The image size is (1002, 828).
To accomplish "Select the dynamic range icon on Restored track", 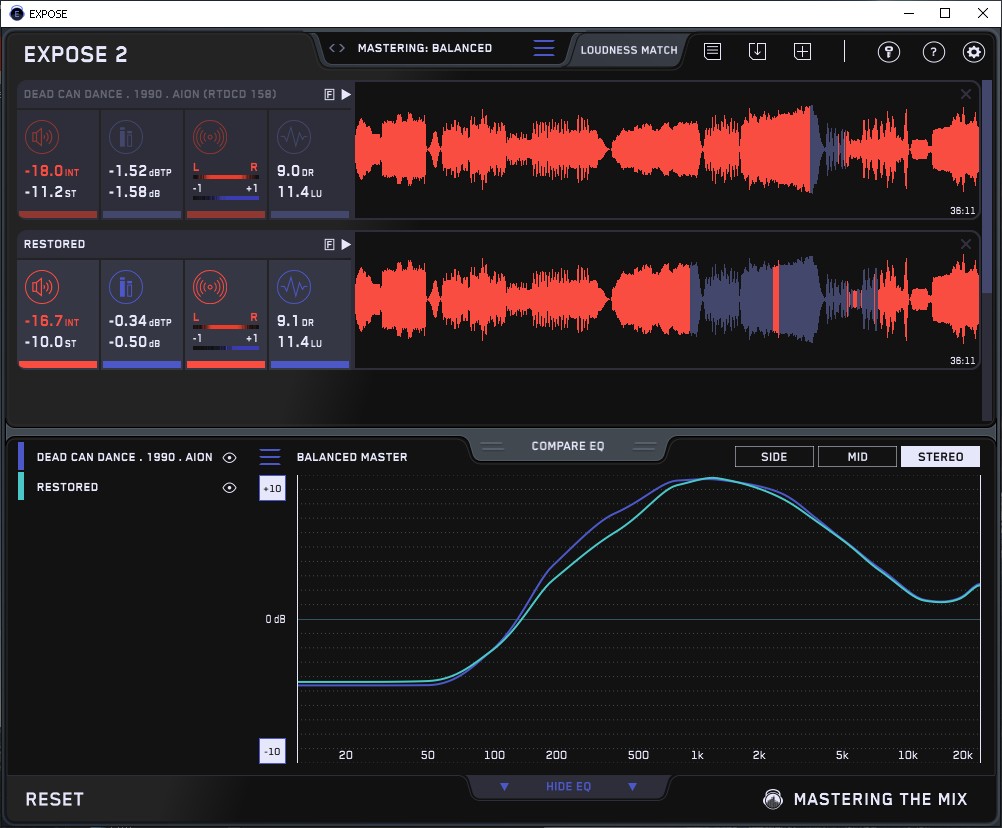I will tap(294, 287).
